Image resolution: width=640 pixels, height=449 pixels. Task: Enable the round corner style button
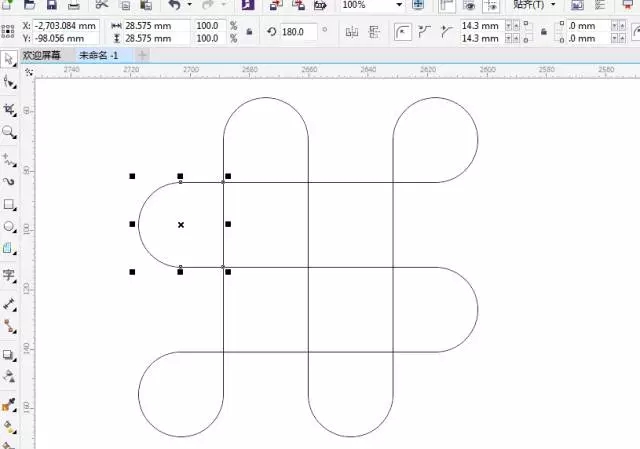[403, 32]
